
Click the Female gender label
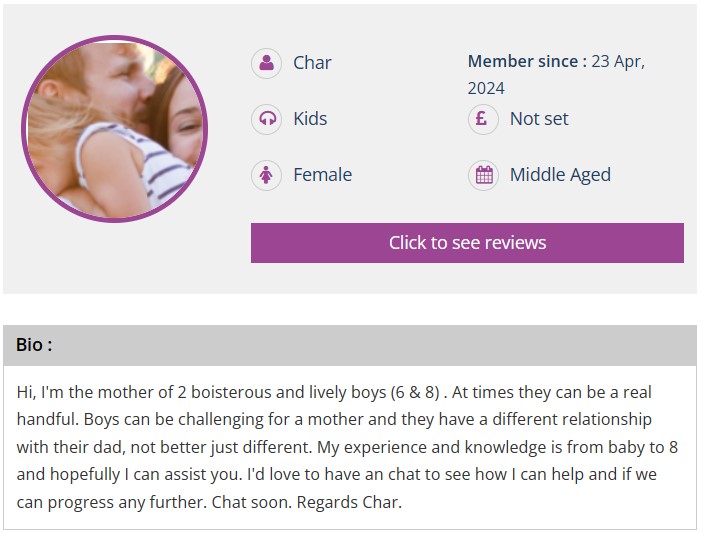(x=322, y=175)
